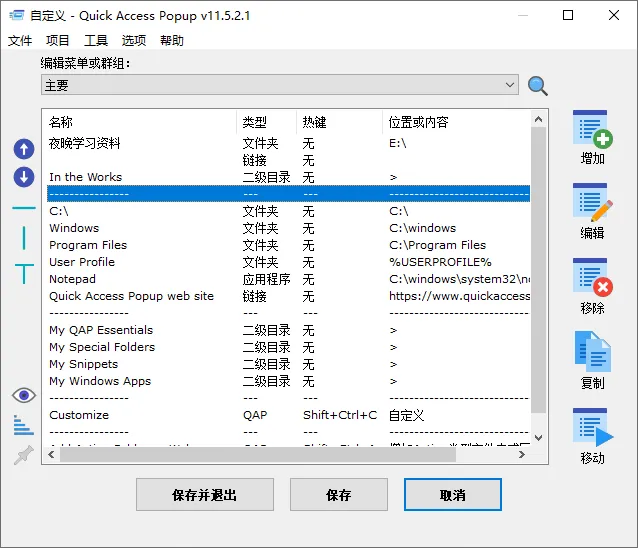Move the selected item up with the up arrow

(x=24, y=150)
